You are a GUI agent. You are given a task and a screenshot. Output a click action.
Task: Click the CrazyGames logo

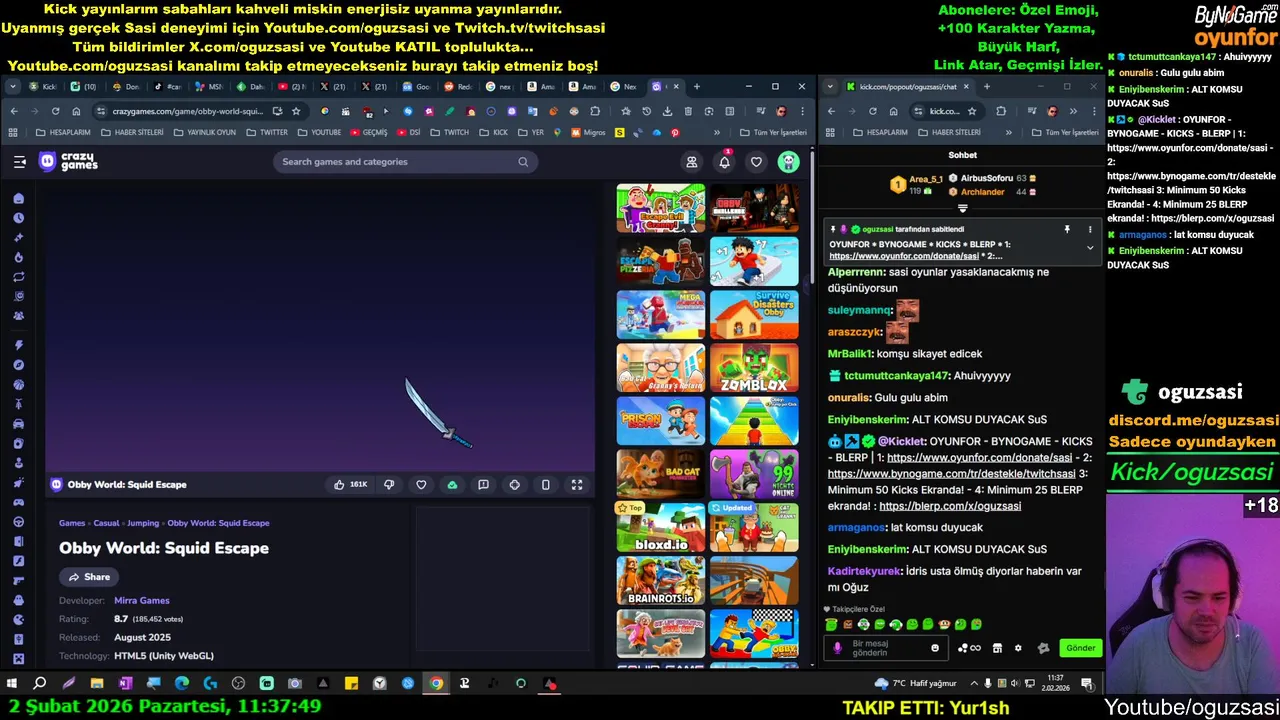click(x=68, y=161)
